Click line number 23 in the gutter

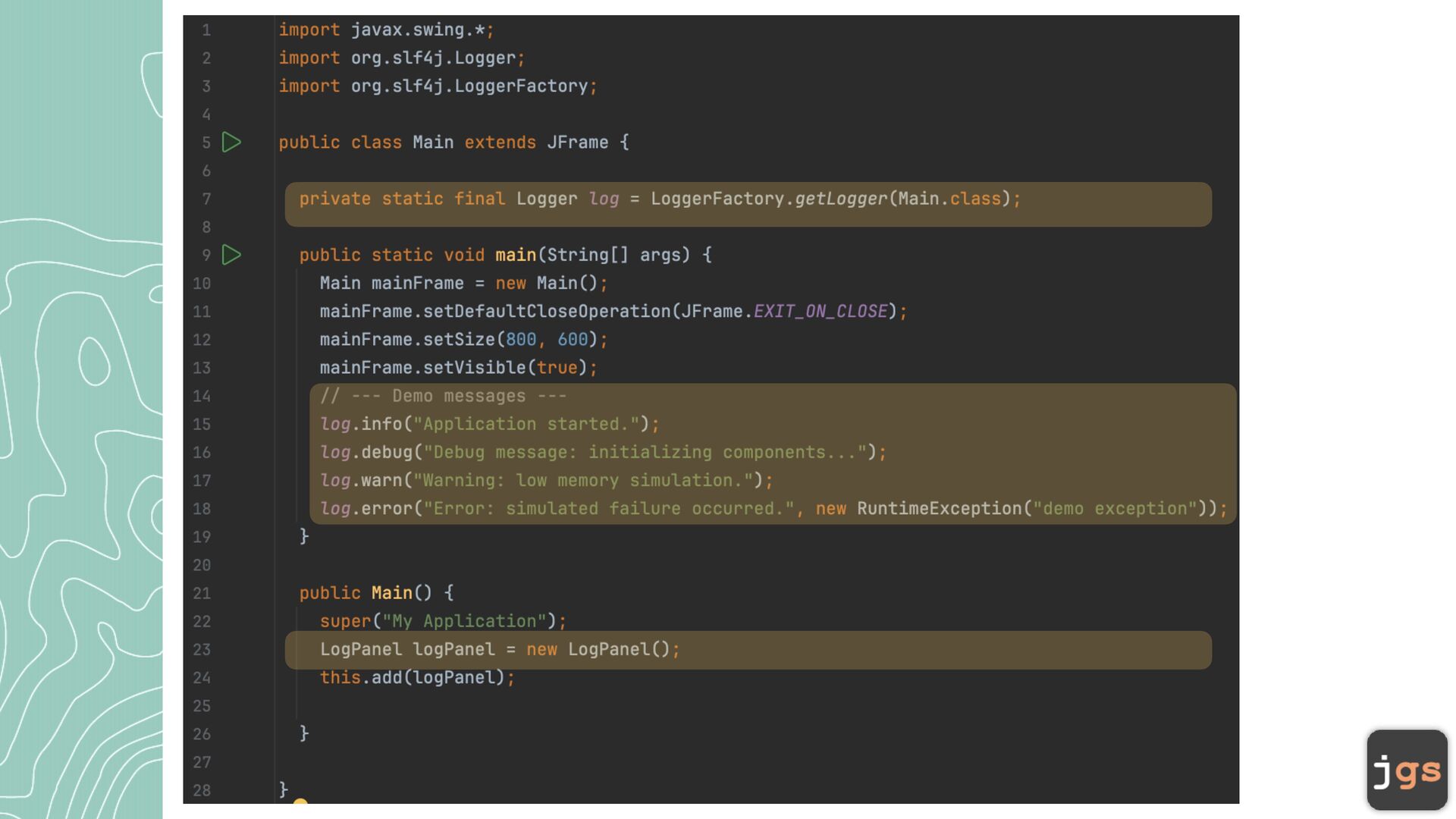(x=202, y=649)
